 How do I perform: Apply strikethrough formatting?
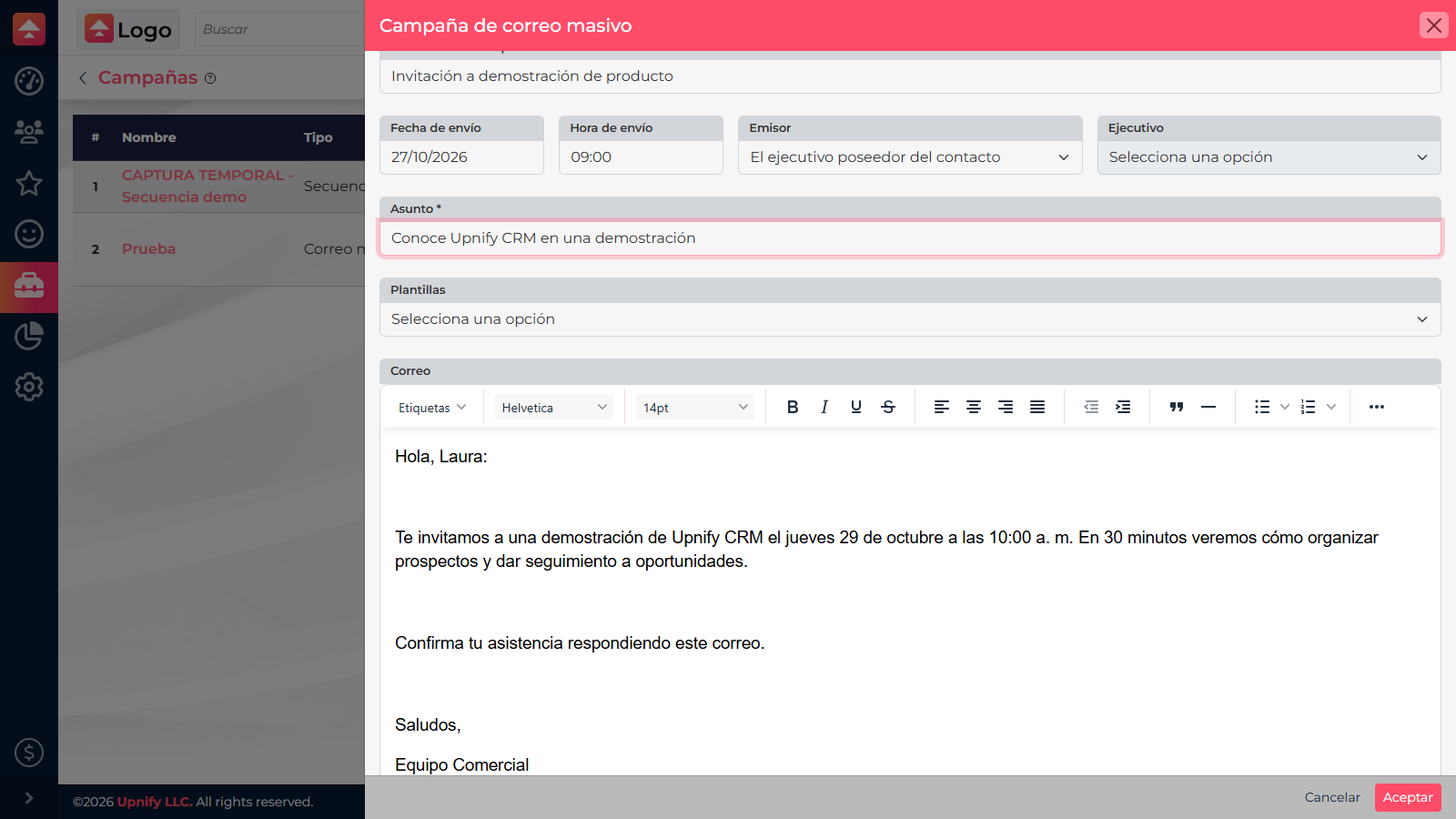pyautogui.click(x=888, y=407)
